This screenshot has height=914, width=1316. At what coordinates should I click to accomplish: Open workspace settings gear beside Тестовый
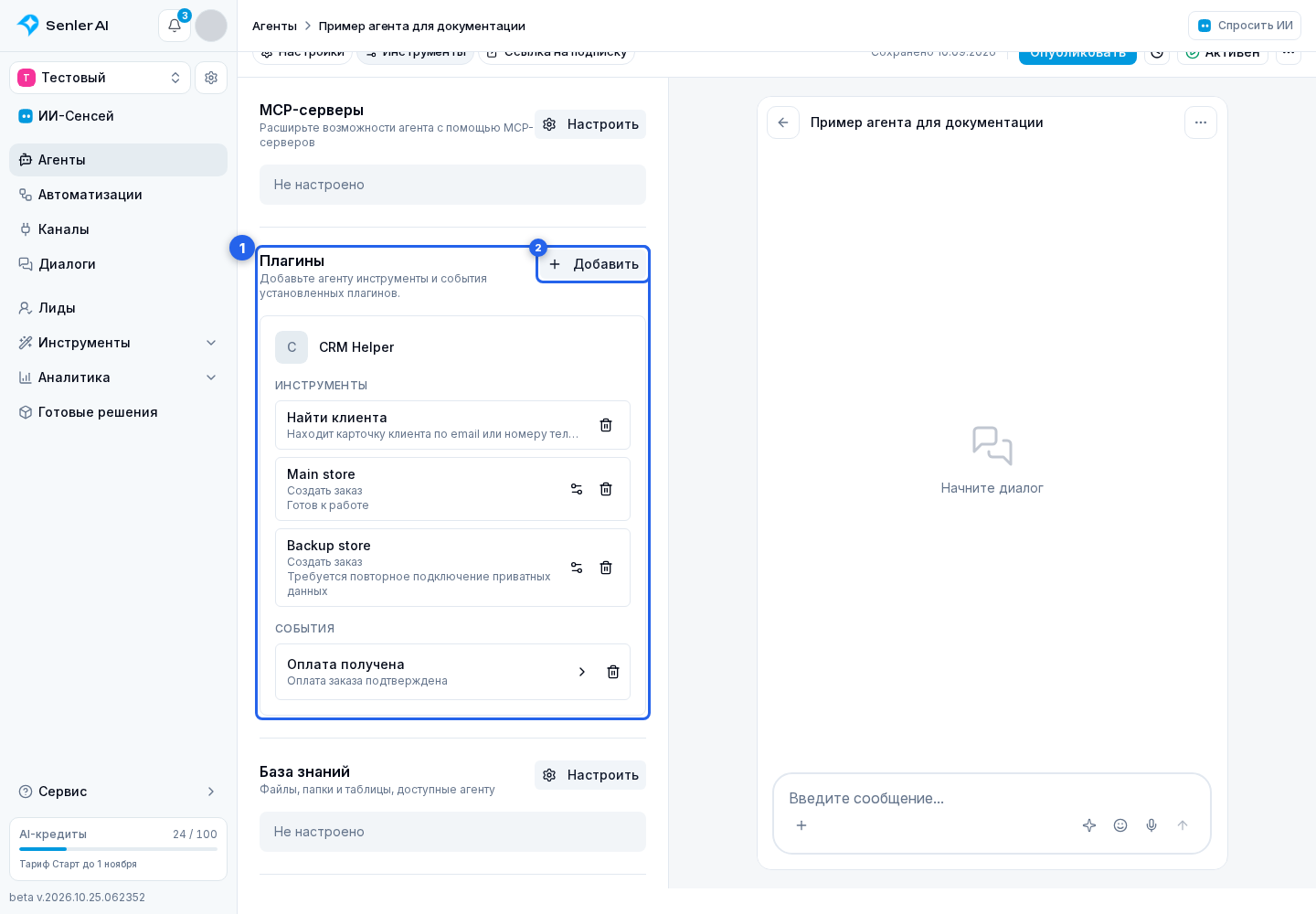tap(211, 78)
